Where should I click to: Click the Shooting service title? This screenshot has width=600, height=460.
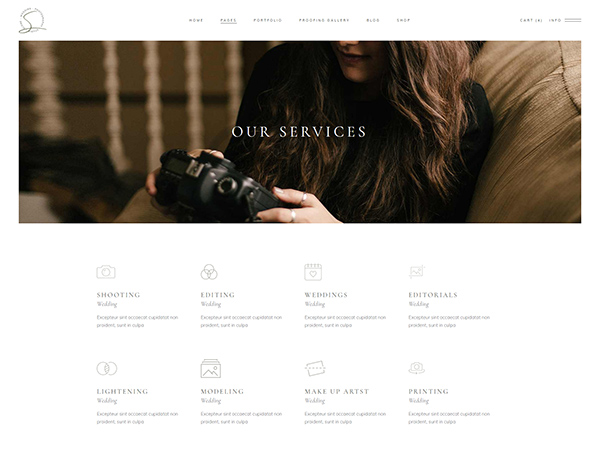tap(118, 295)
